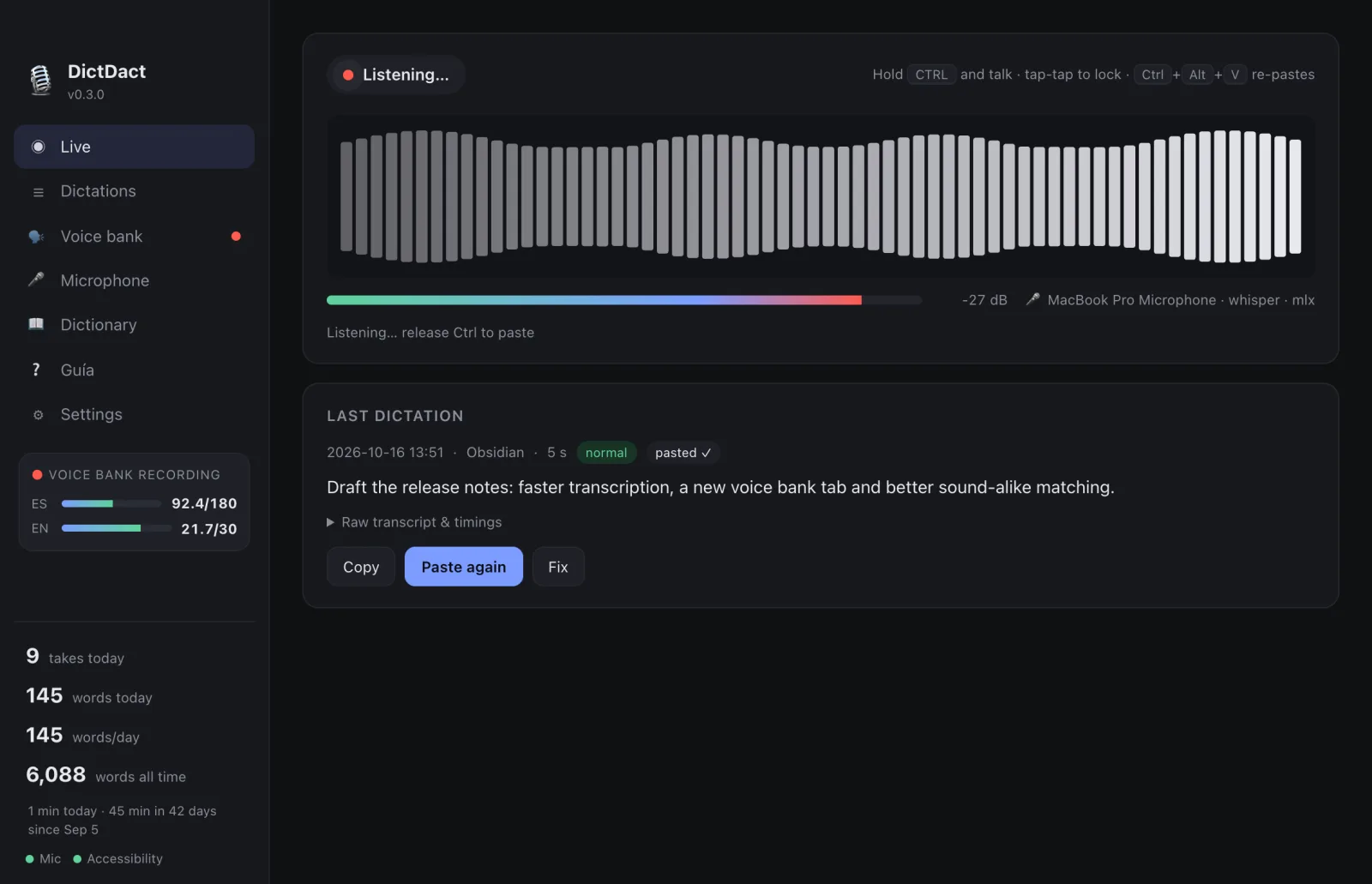Click the Dictations list icon
Viewport: 1372px width, 884px height.
click(38, 192)
